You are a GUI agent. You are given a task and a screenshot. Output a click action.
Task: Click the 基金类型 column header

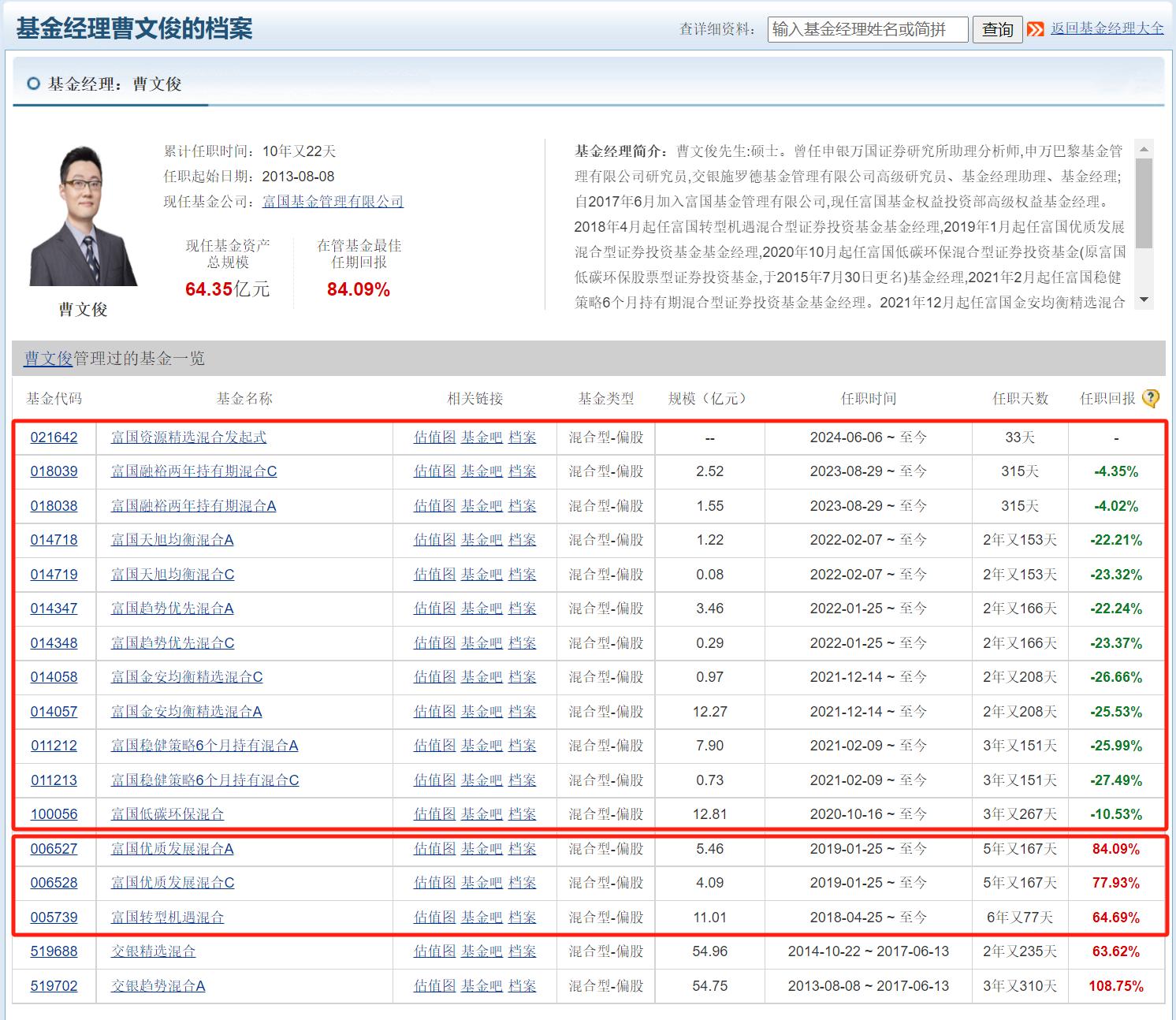click(605, 399)
